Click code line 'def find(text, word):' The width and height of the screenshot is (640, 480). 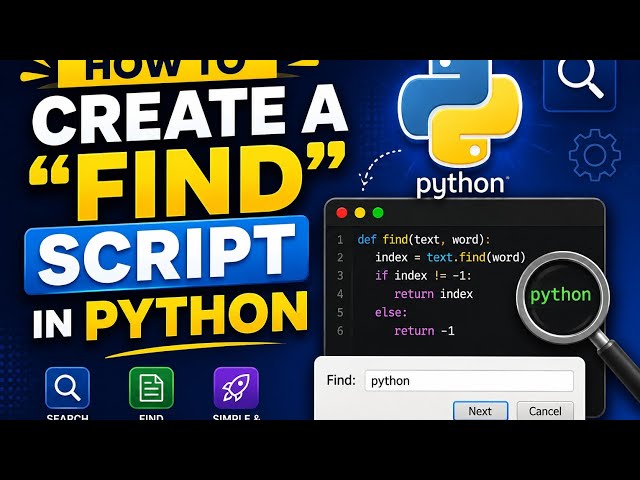coord(423,239)
